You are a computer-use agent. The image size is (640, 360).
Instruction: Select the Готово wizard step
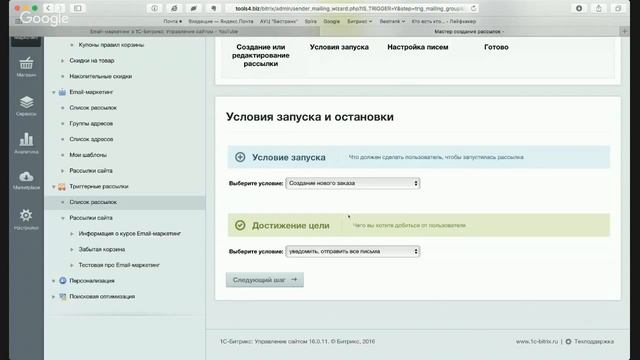[496, 47]
